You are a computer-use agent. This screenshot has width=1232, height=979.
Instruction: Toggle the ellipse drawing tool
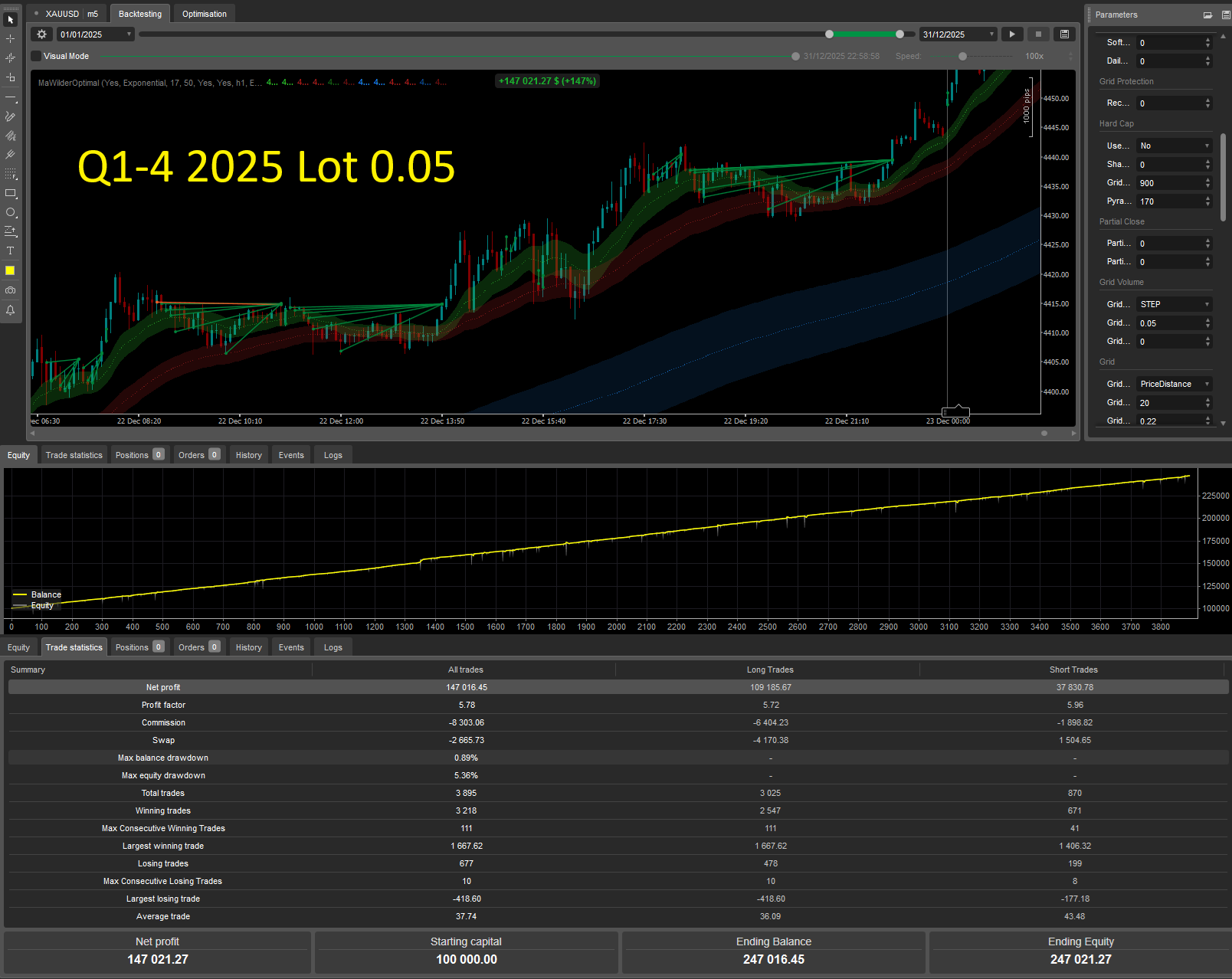pyautogui.click(x=10, y=213)
